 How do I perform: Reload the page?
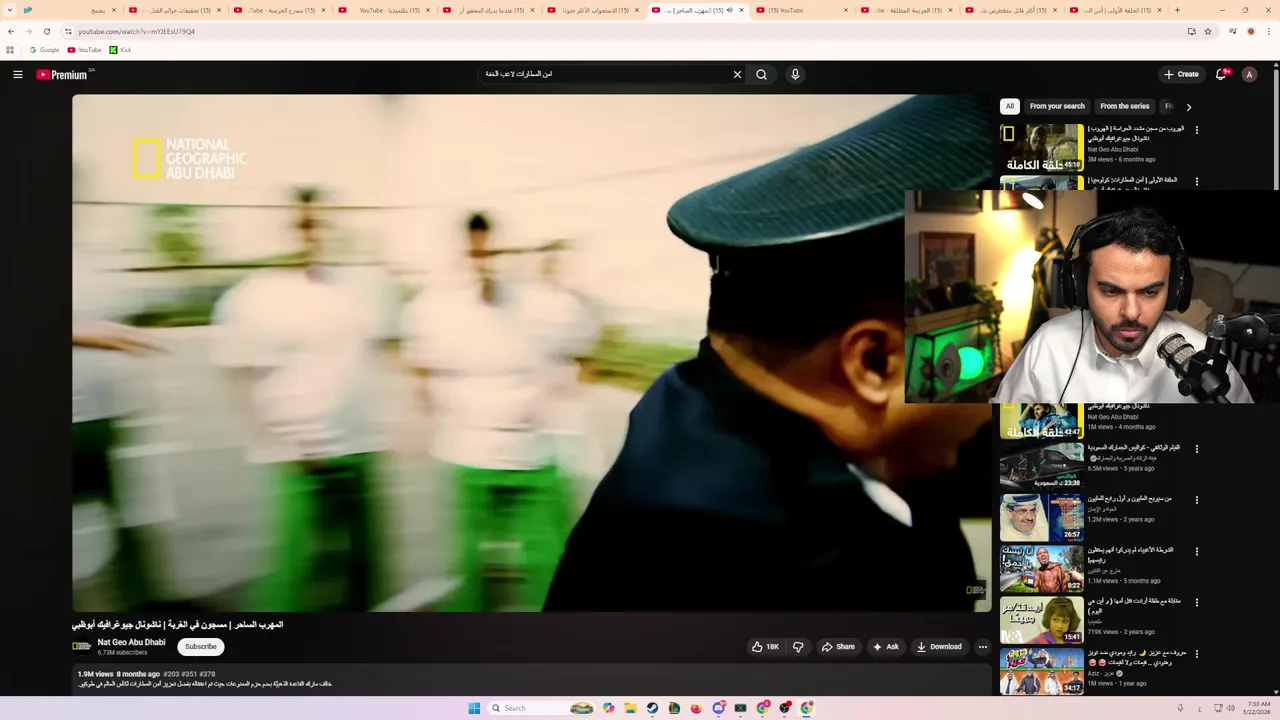pos(46,31)
